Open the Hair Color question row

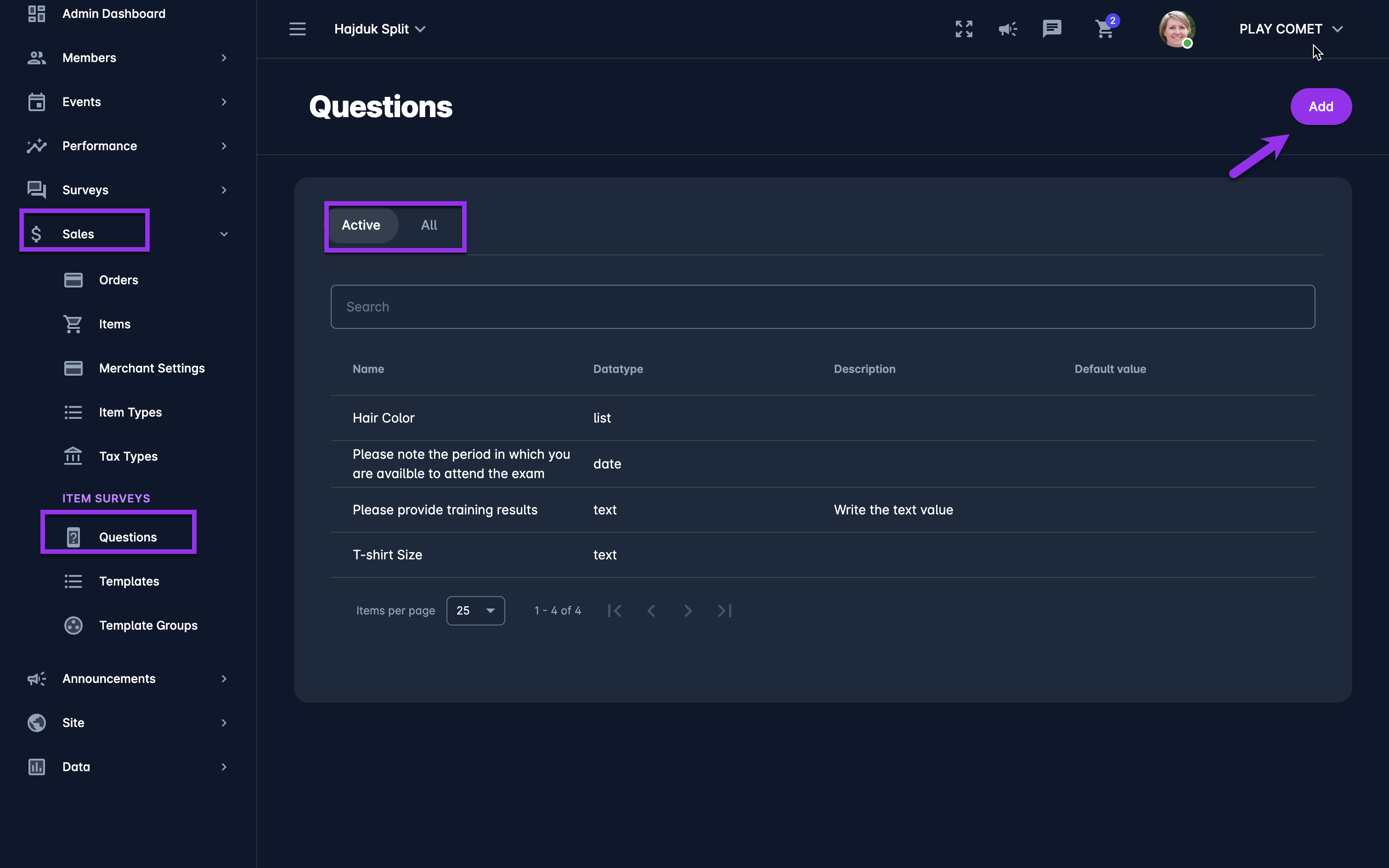(x=384, y=418)
